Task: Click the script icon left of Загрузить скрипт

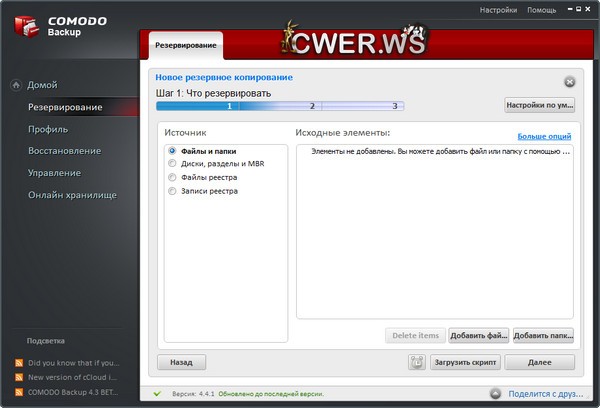Action: [417, 362]
